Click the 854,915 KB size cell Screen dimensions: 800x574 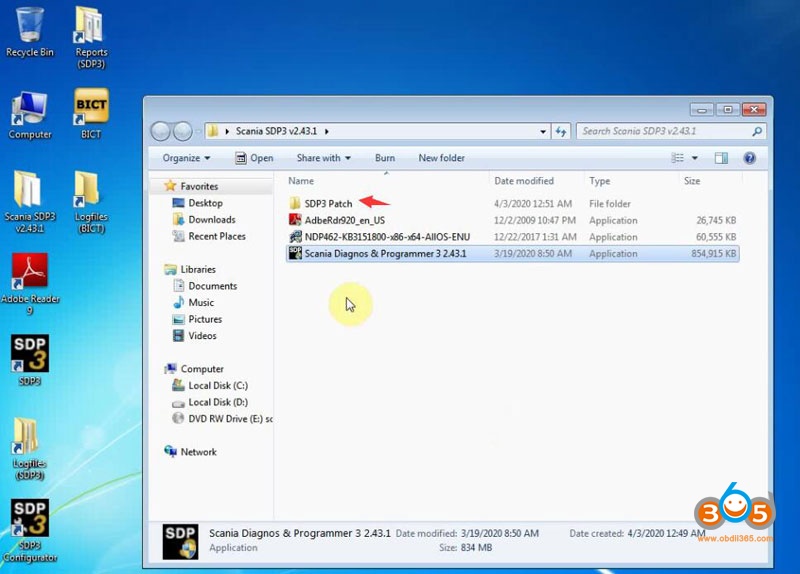click(713, 253)
